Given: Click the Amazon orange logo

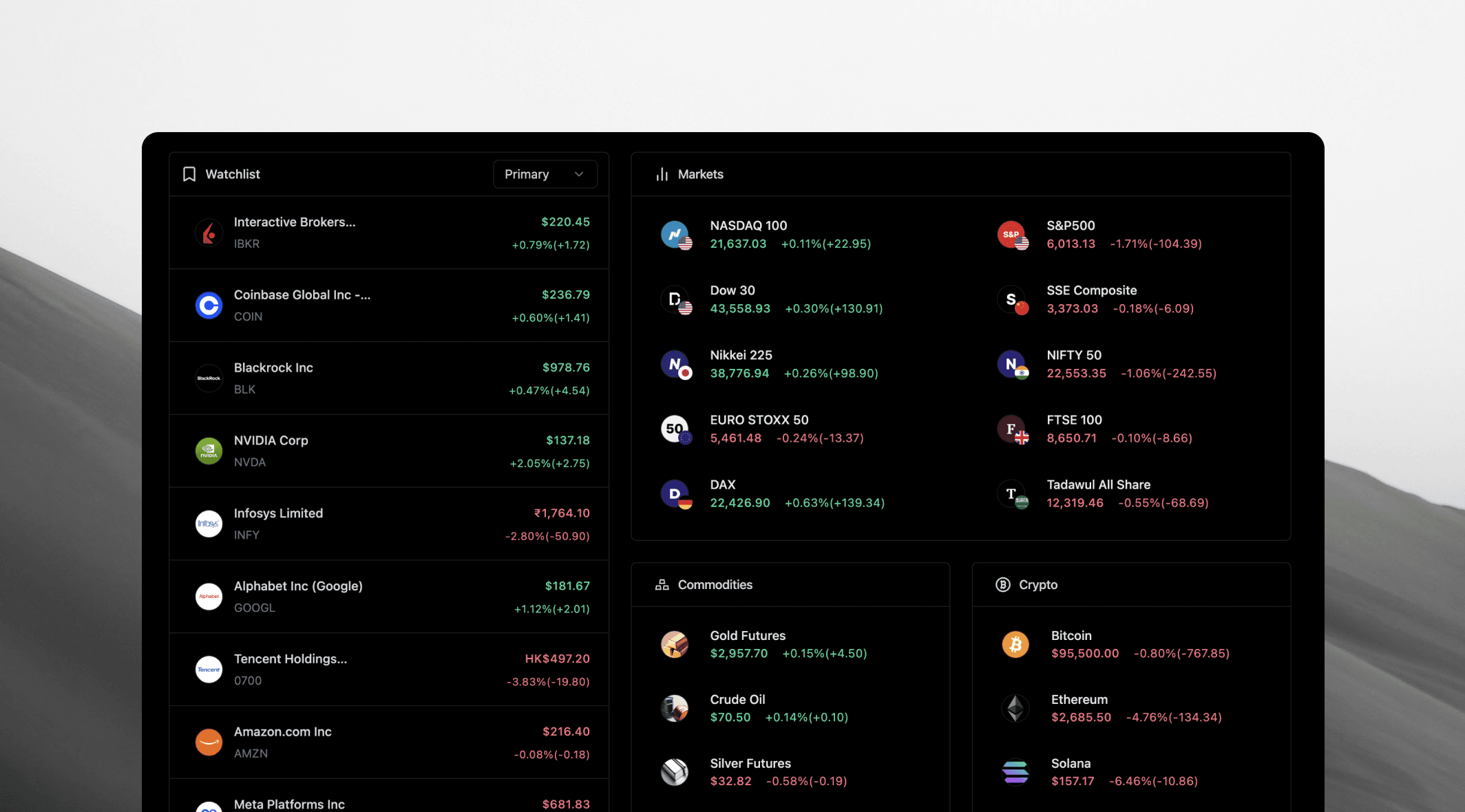Looking at the screenshot, I should click(x=209, y=742).
